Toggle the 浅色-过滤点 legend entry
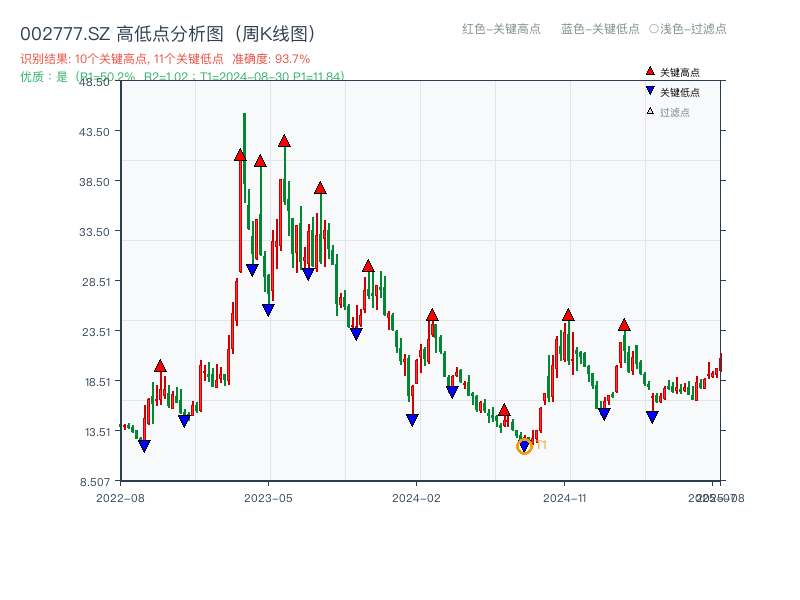Viewport: 800px width, 600px height. (x=695, y=28)
